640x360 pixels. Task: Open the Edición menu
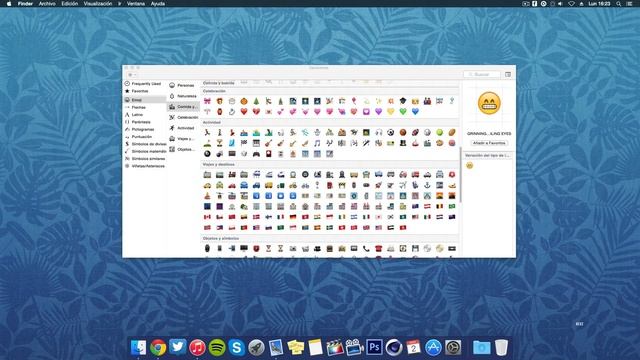click(69, 4)
